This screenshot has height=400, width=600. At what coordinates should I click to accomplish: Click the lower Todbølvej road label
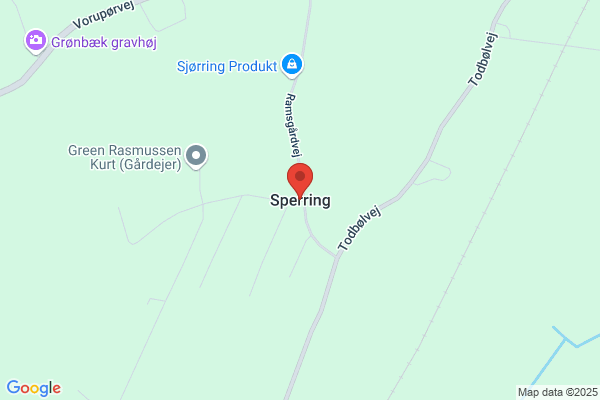pyautogui.click(x=359, y=228)
